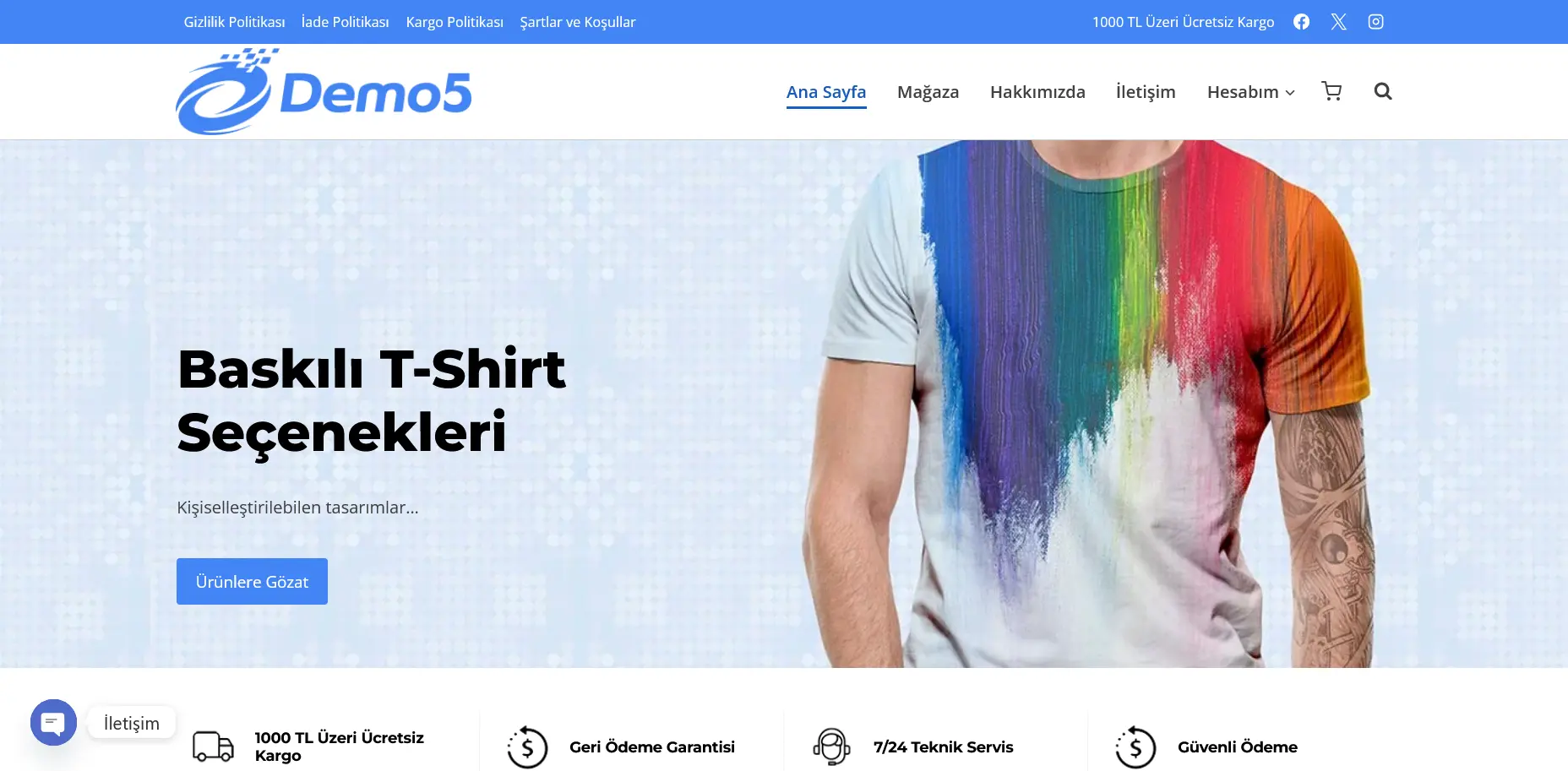Viewport: 1568px width, 771px height.
Task: Open the Şartlar ve Koşullar link
Action: coord(578,22)
